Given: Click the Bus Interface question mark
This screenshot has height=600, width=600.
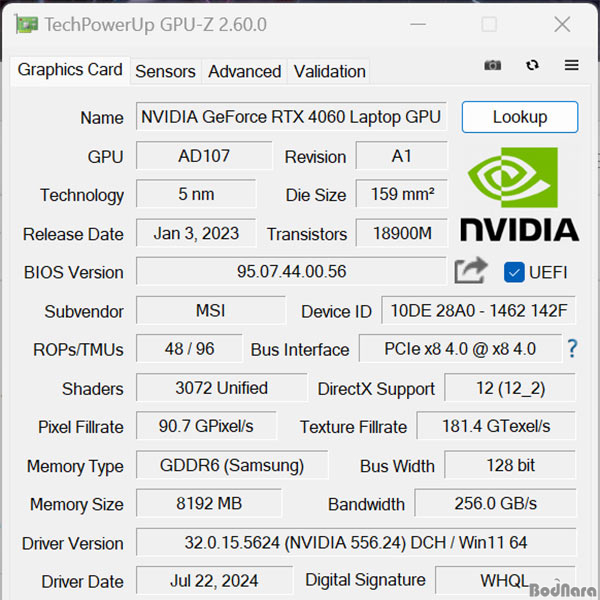Looking at the screenshot, I should tap(572, 348).
